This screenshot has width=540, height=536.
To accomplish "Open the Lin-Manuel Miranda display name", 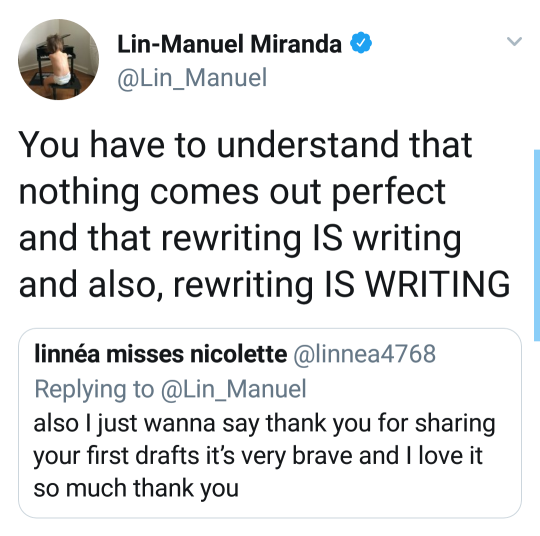I will (229, 44).
